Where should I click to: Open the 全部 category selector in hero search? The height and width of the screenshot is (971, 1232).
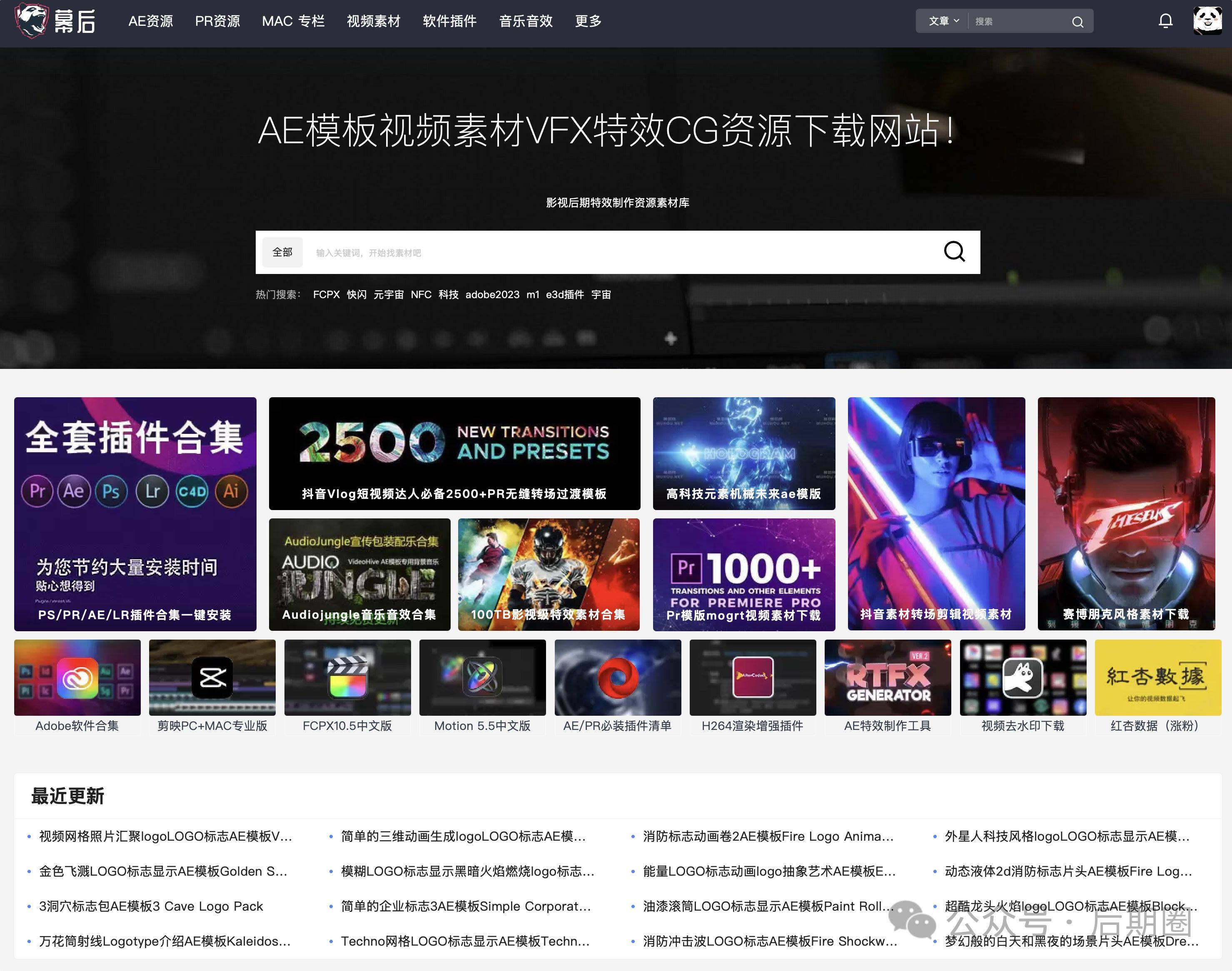click(282, 252)
